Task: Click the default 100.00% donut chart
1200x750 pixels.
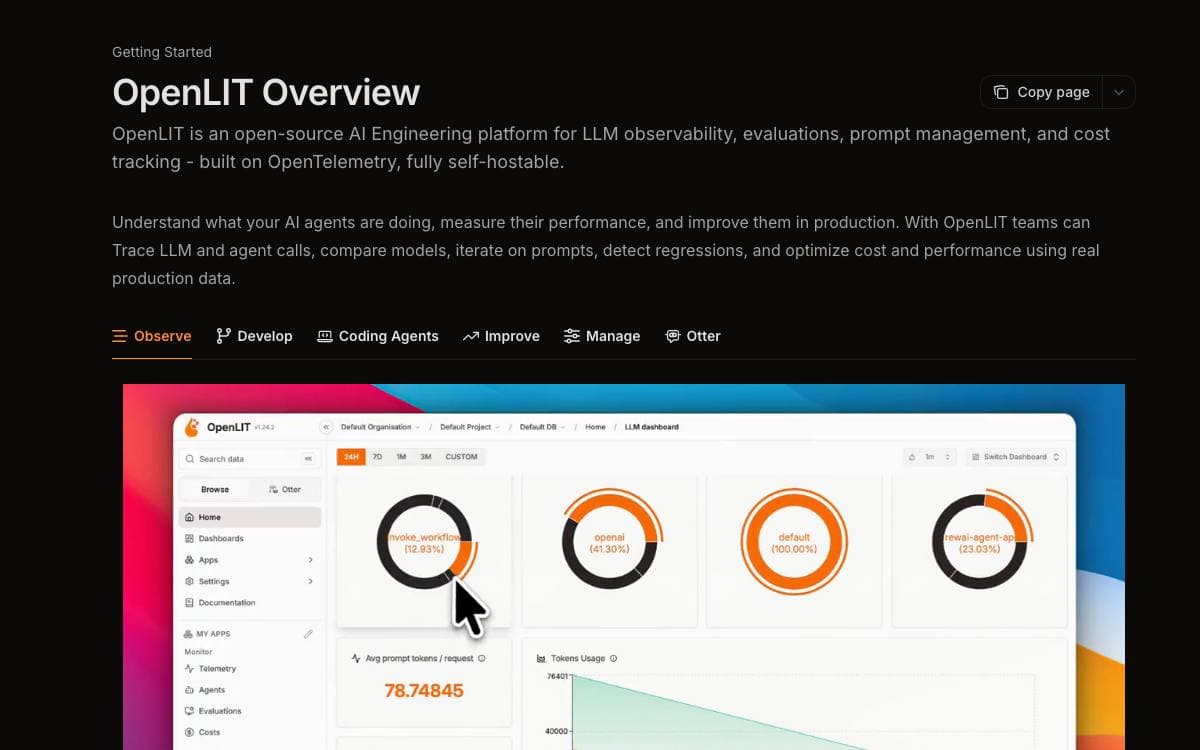Action: click(794, 542)
